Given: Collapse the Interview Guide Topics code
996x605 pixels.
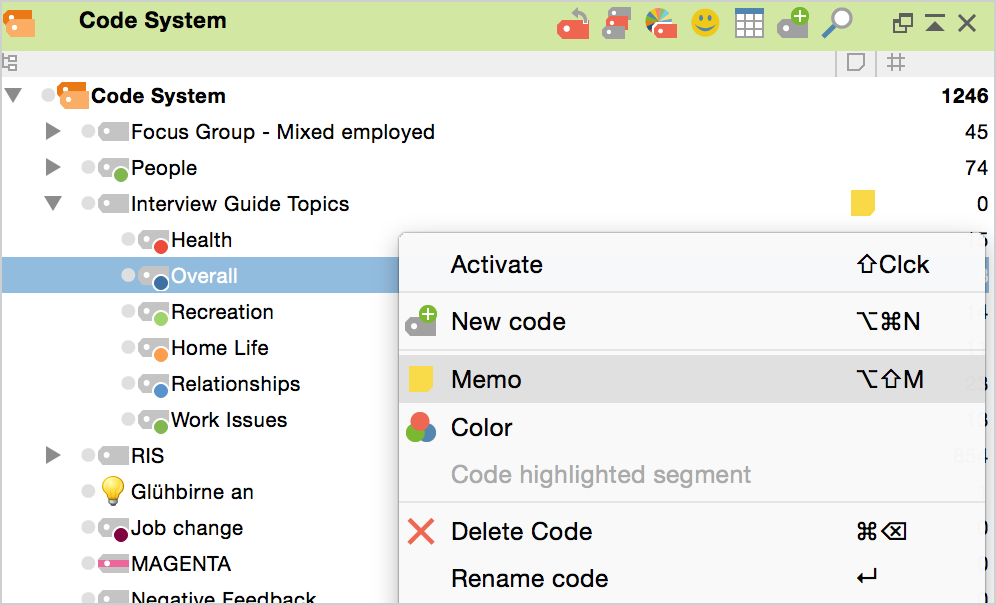Looking at the screenshot, I should [53, 204].
